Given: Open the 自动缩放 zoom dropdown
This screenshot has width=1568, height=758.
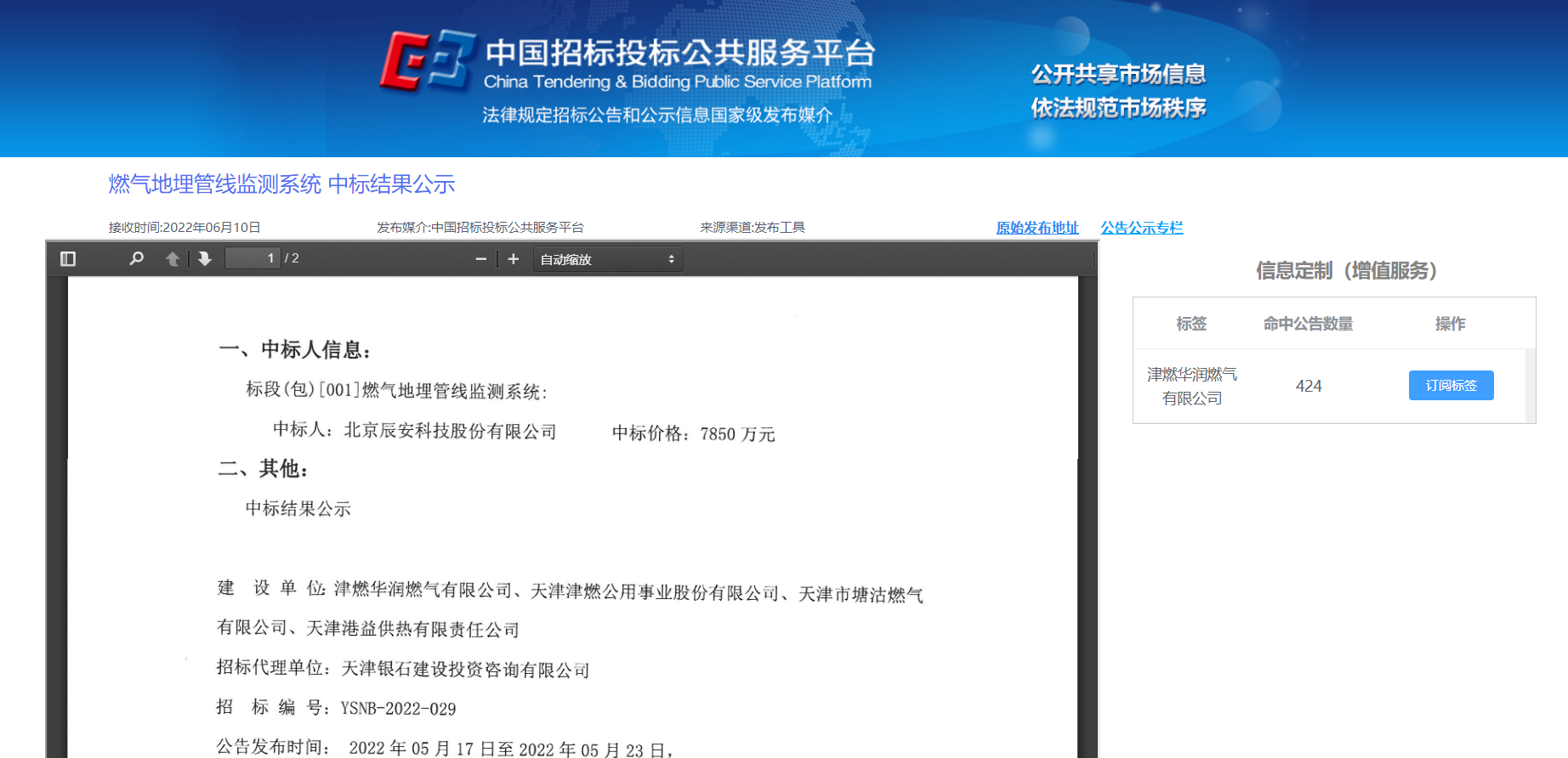Looking at the screenshot, I should click(607, 259).
